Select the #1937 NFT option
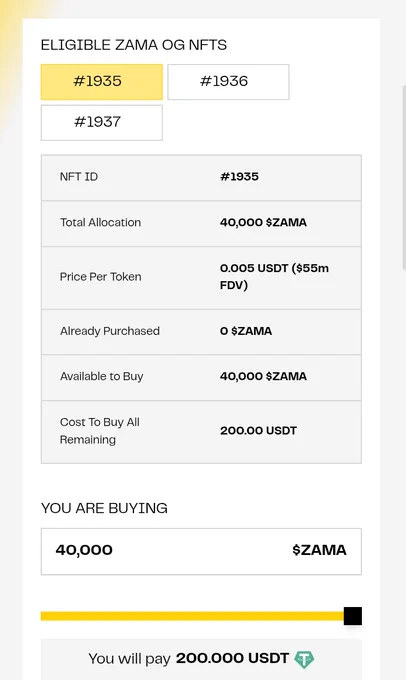 pos(102,122)
